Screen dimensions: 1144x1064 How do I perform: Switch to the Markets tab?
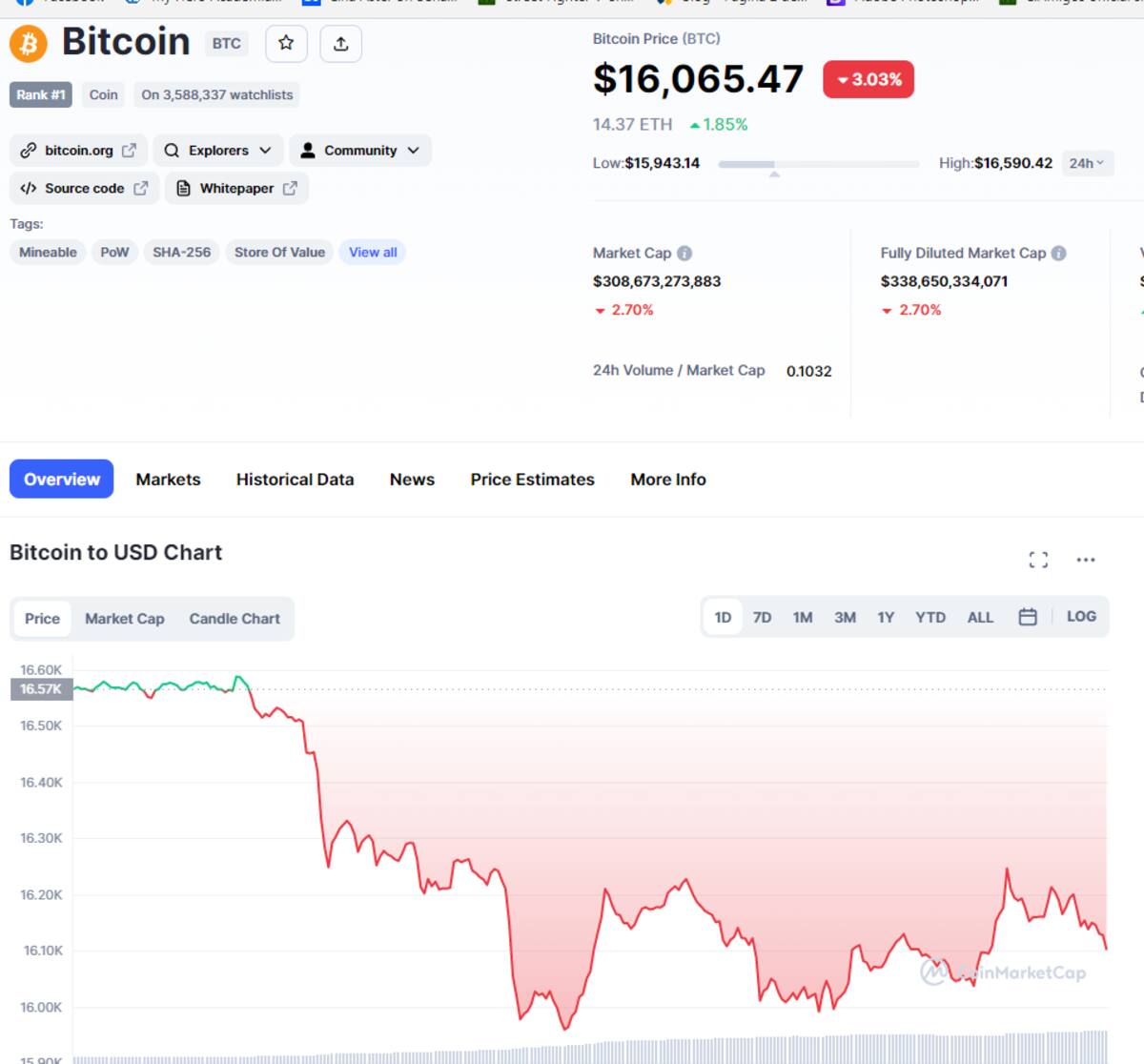pos(168,480)
